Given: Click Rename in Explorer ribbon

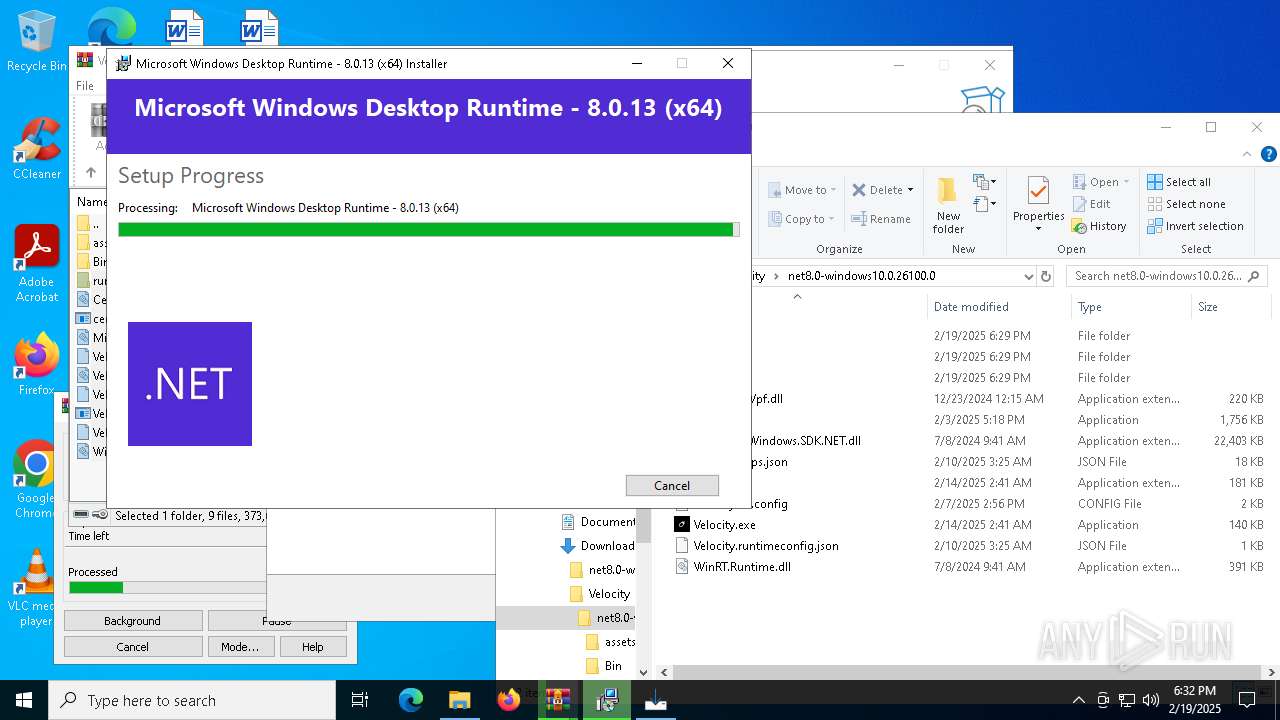Looking at the screenshot, I should tap(881, 219).
